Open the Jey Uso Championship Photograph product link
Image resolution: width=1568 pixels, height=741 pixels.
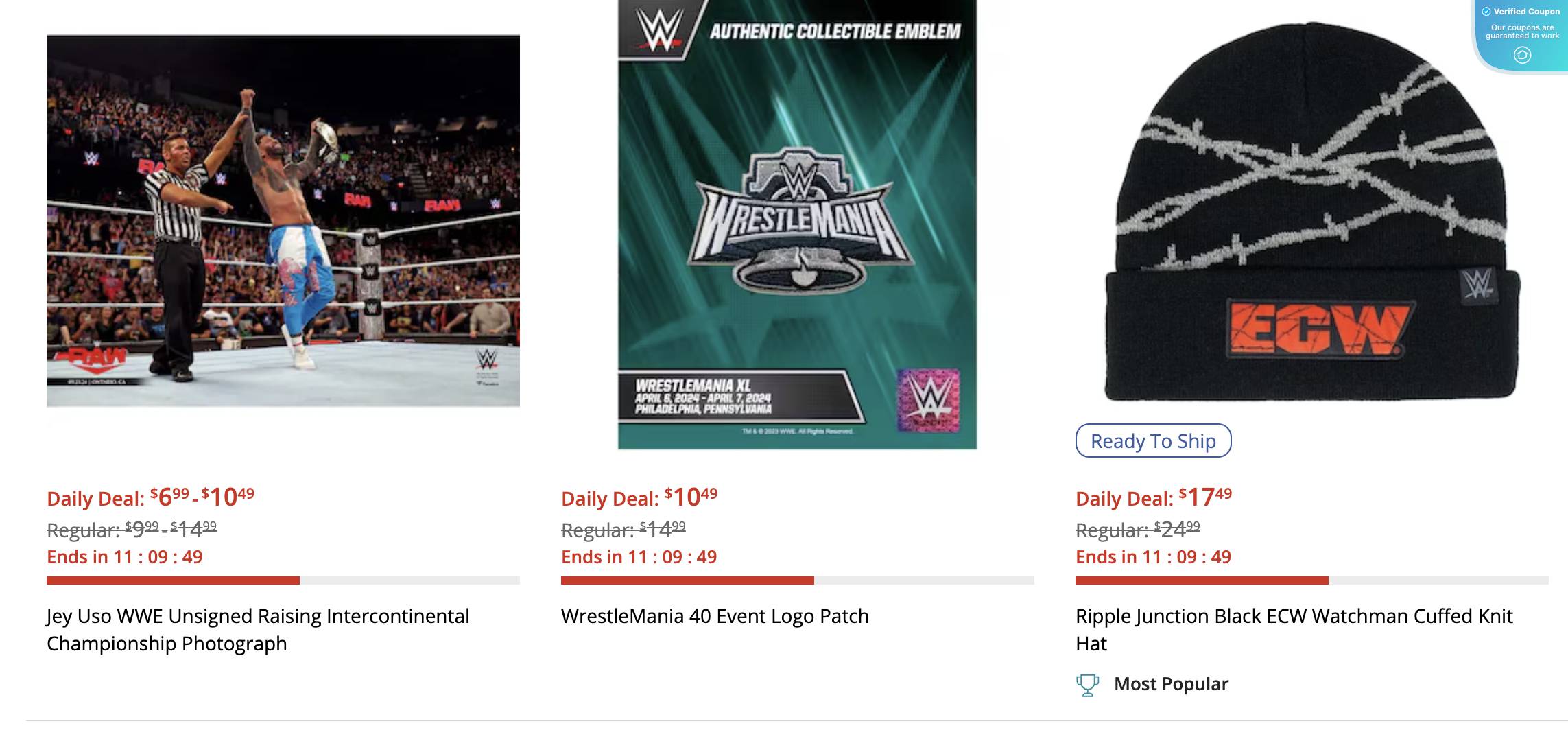point(257,630)
